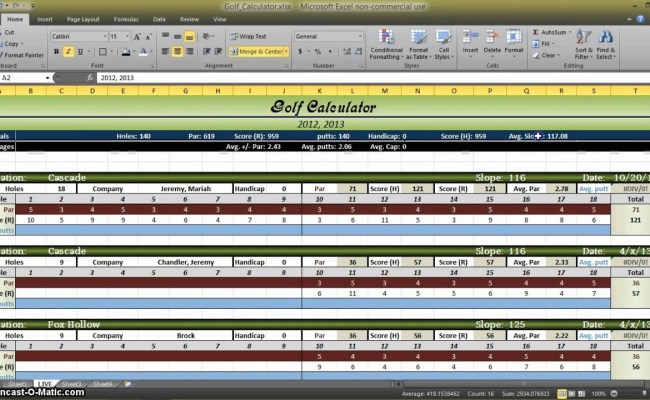Expand the AutoSum dropdown arrow
The image size is (650, 400).
570,32
